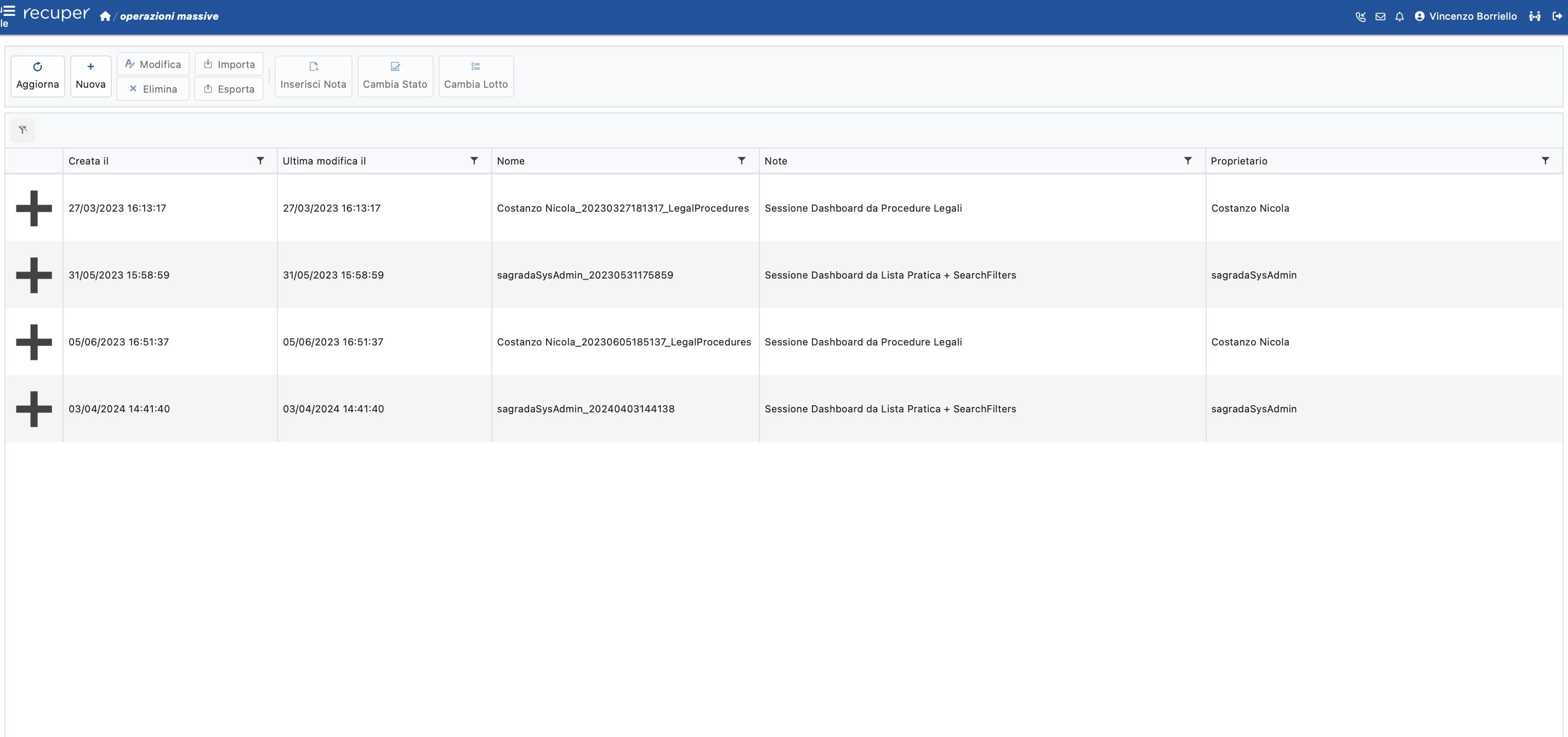Open filter for Proprietario column
The width and height of the screenshot is (1568, 737).
1545,161
